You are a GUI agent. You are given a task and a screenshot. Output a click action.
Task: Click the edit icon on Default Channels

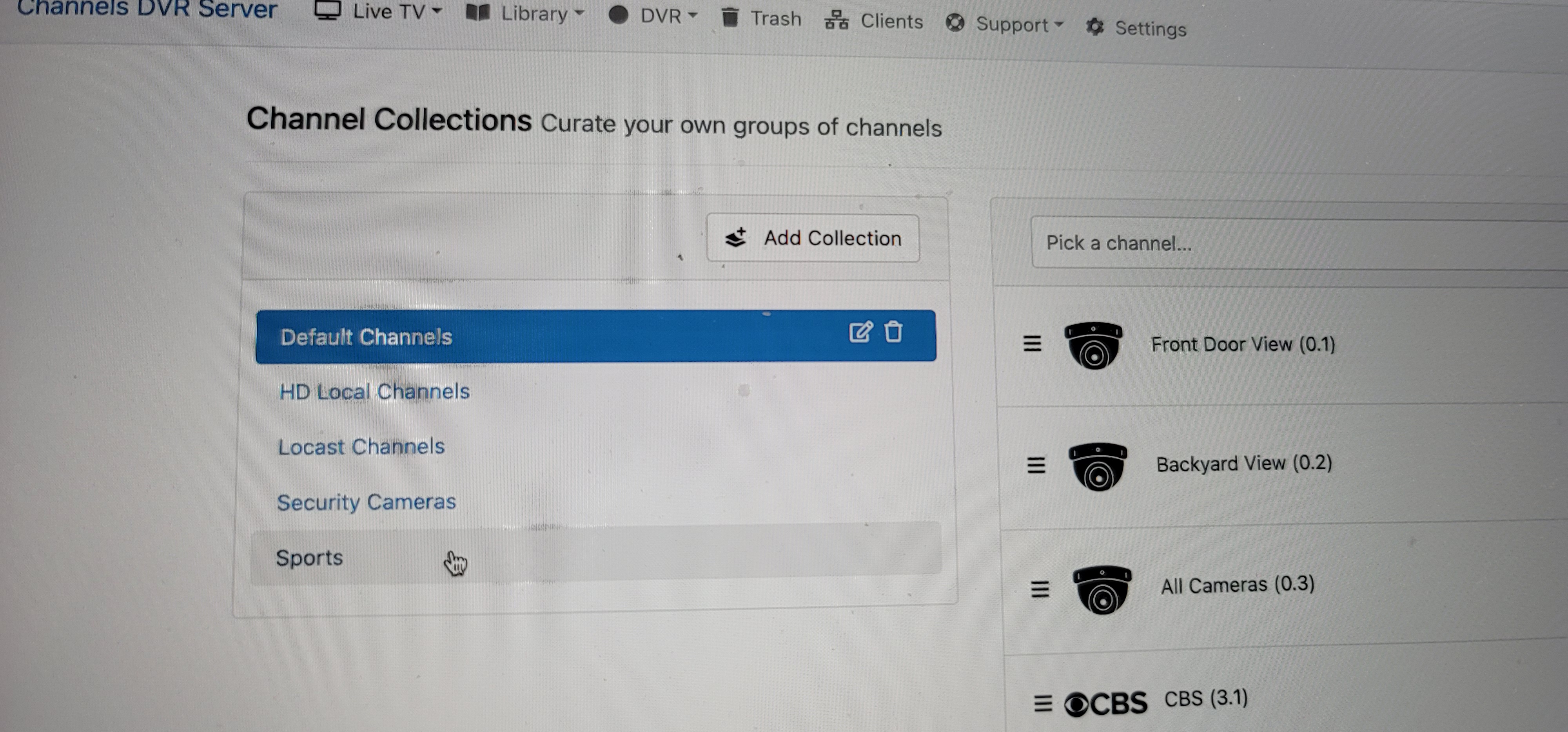point(860,332)
